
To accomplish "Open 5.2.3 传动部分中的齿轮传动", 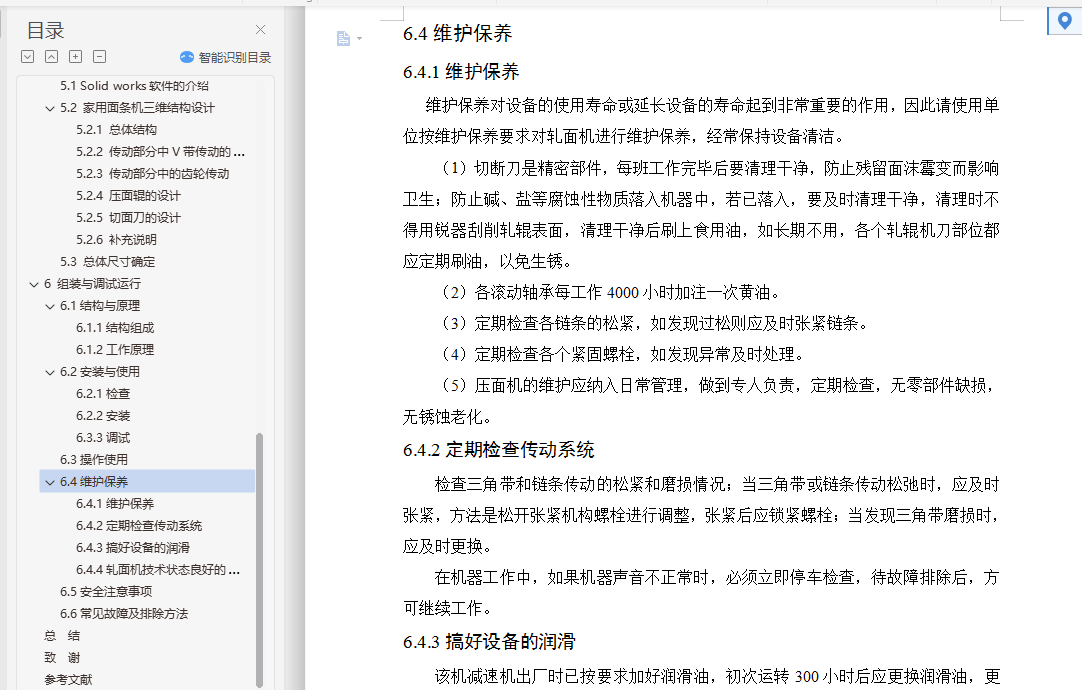I will 153,174.
